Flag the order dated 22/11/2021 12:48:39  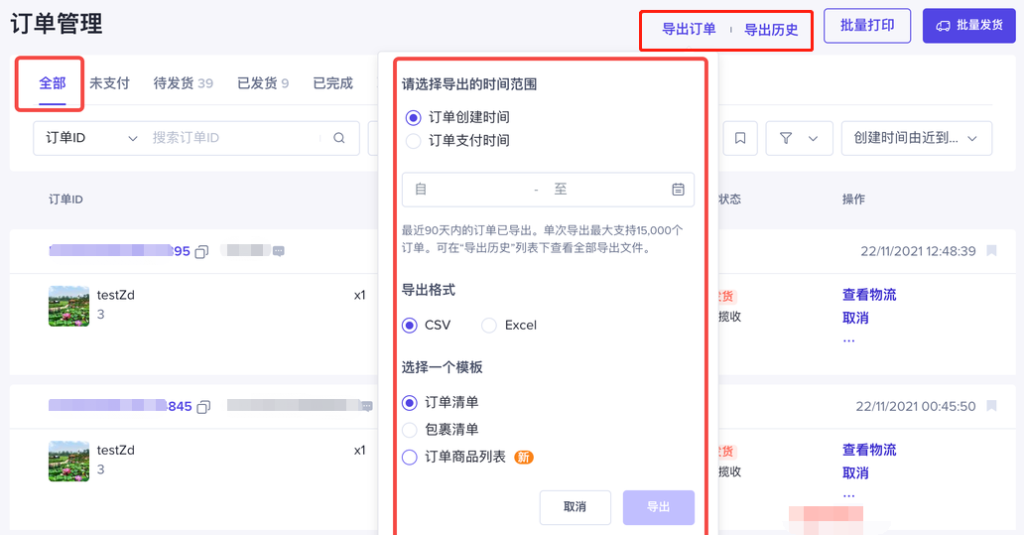pyautogui.click(x=991, y=251)
